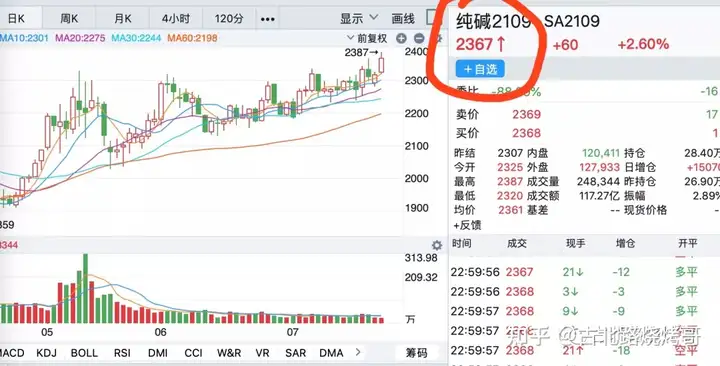The width and height of the screenshot is (720, 366).
Task: Click the 成交 column header
Action: (x=517, y=243)
